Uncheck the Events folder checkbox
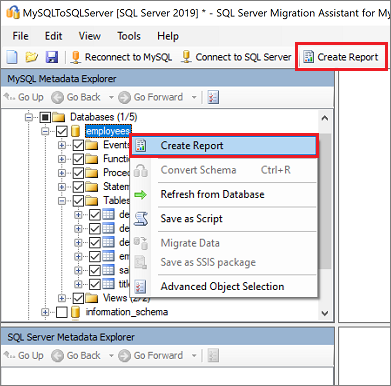391x386 pixels. pos(78,145)
